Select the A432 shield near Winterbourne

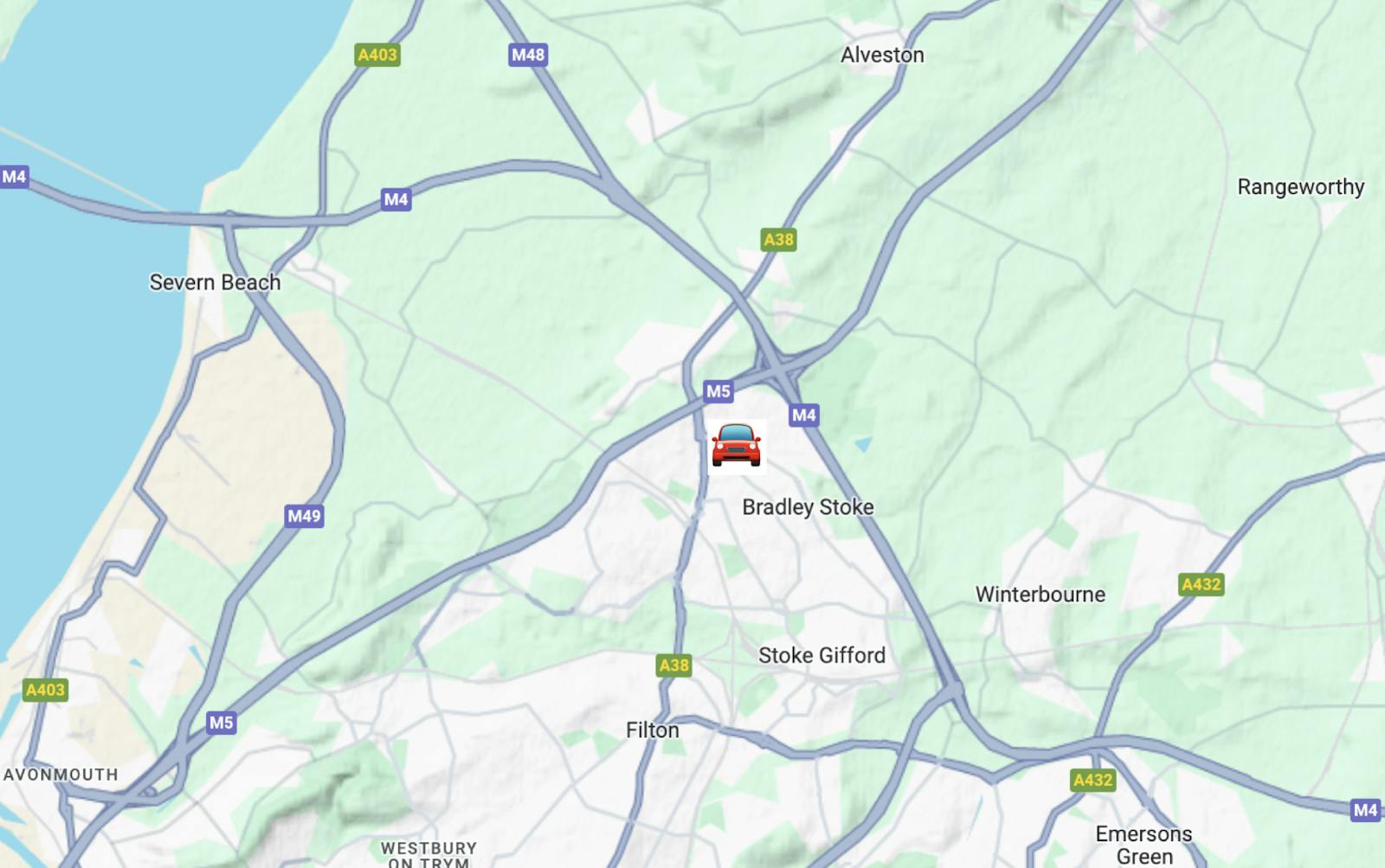(x=1201, y=584)
